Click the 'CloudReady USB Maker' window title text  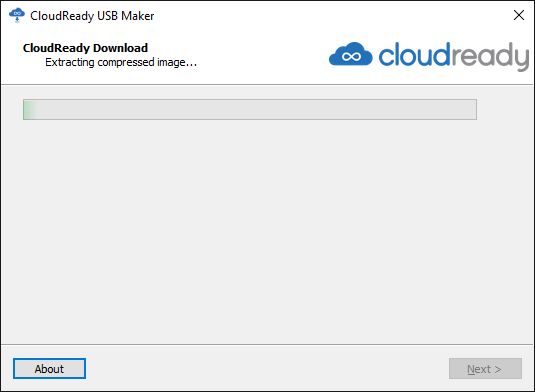click(x=92, y=16)
